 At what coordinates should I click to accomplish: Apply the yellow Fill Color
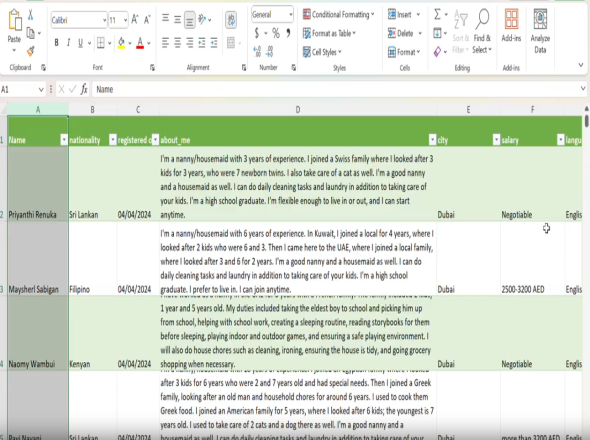click(121, 43)
